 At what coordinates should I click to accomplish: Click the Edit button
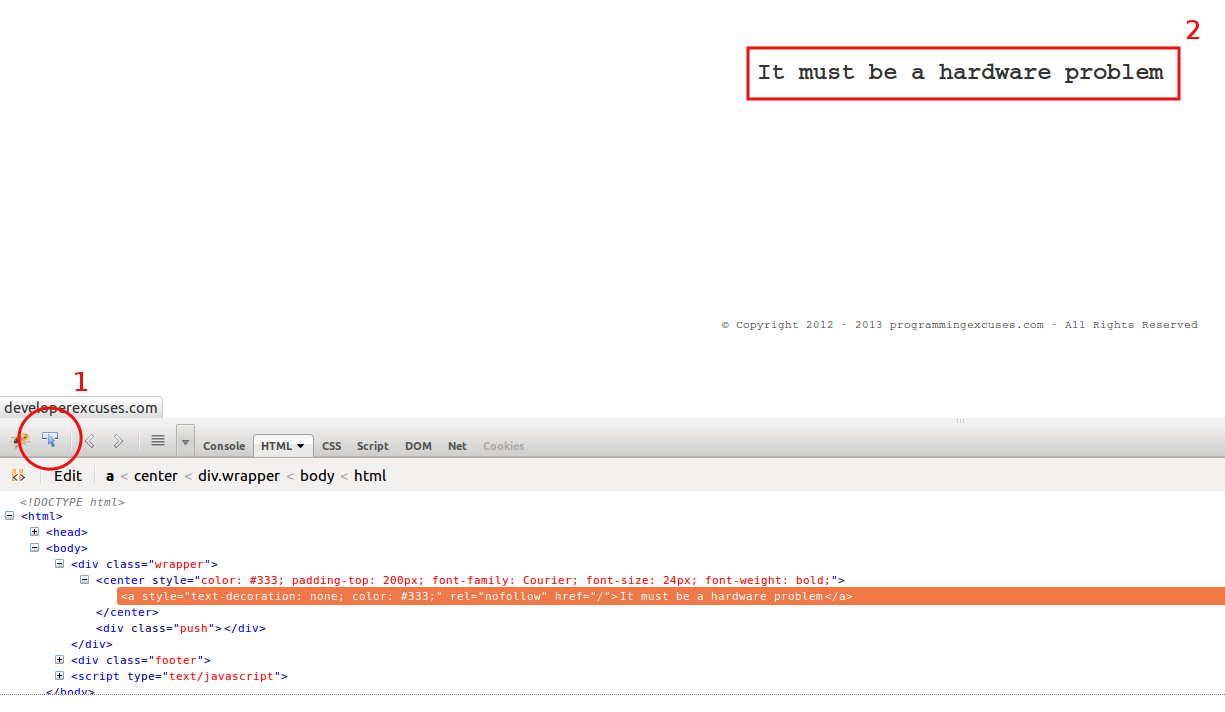tap(68, 476)
